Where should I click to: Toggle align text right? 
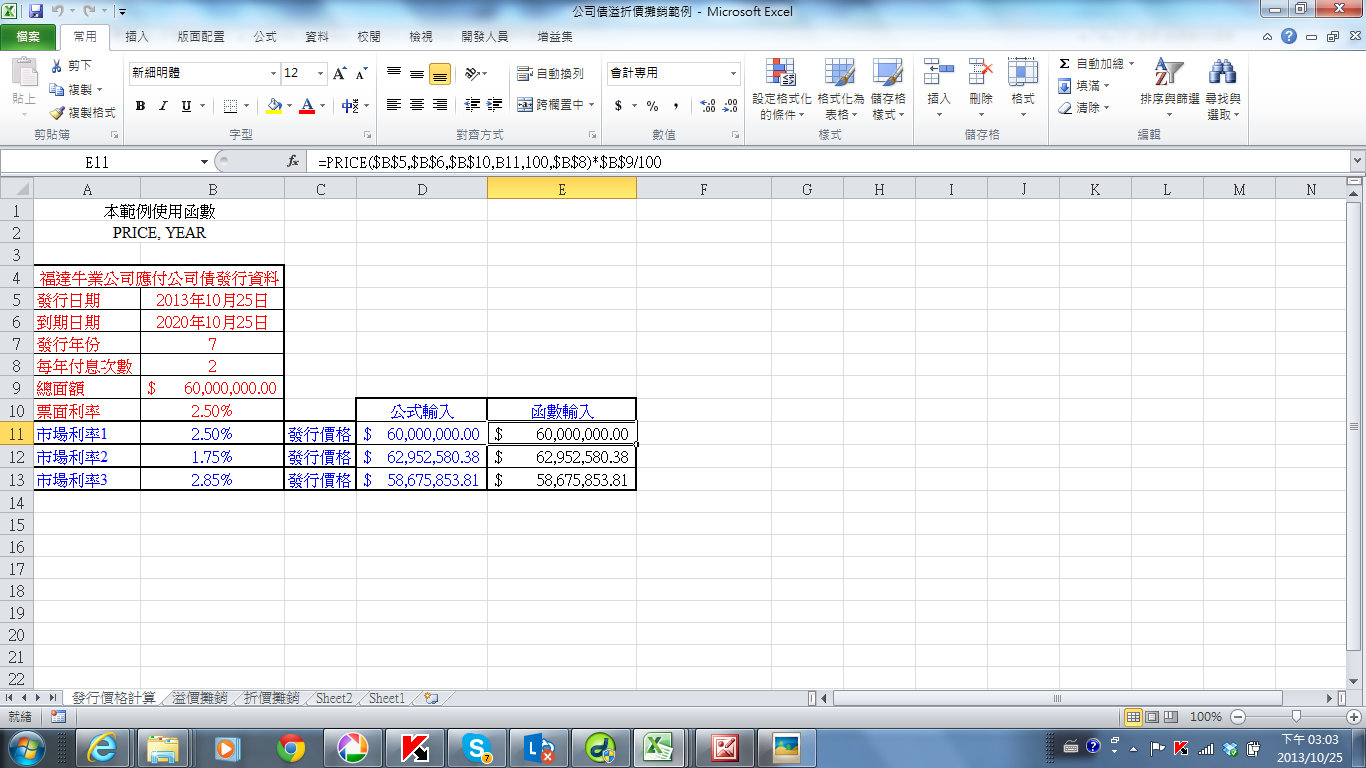coord(440,105)
